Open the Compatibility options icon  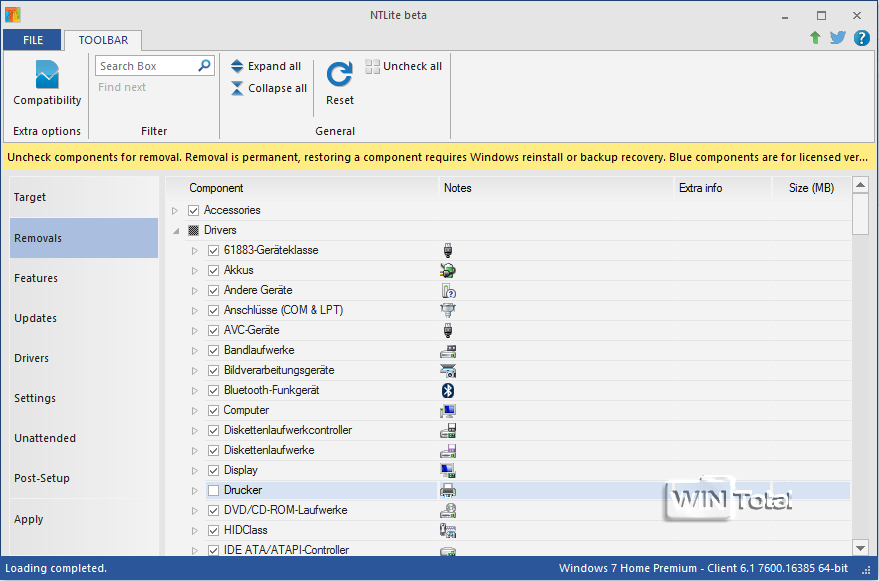47,76
